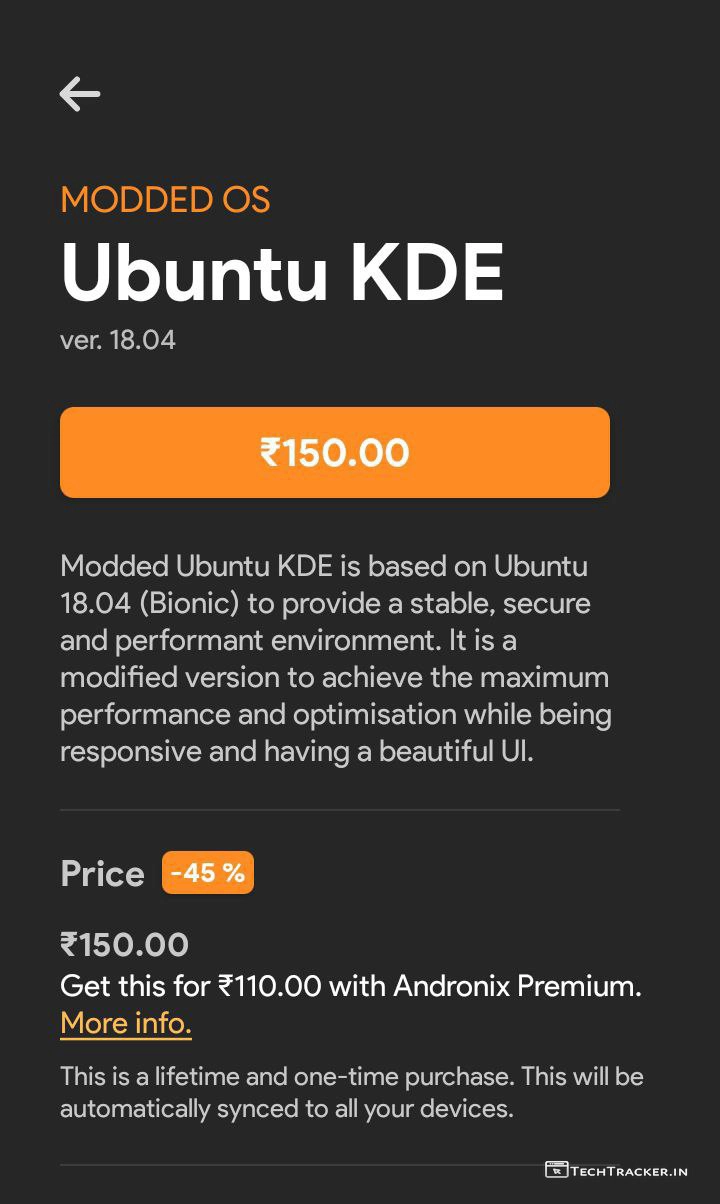
Task: Click the divider line below the purchase note
Action: [x=300, y=1165]
